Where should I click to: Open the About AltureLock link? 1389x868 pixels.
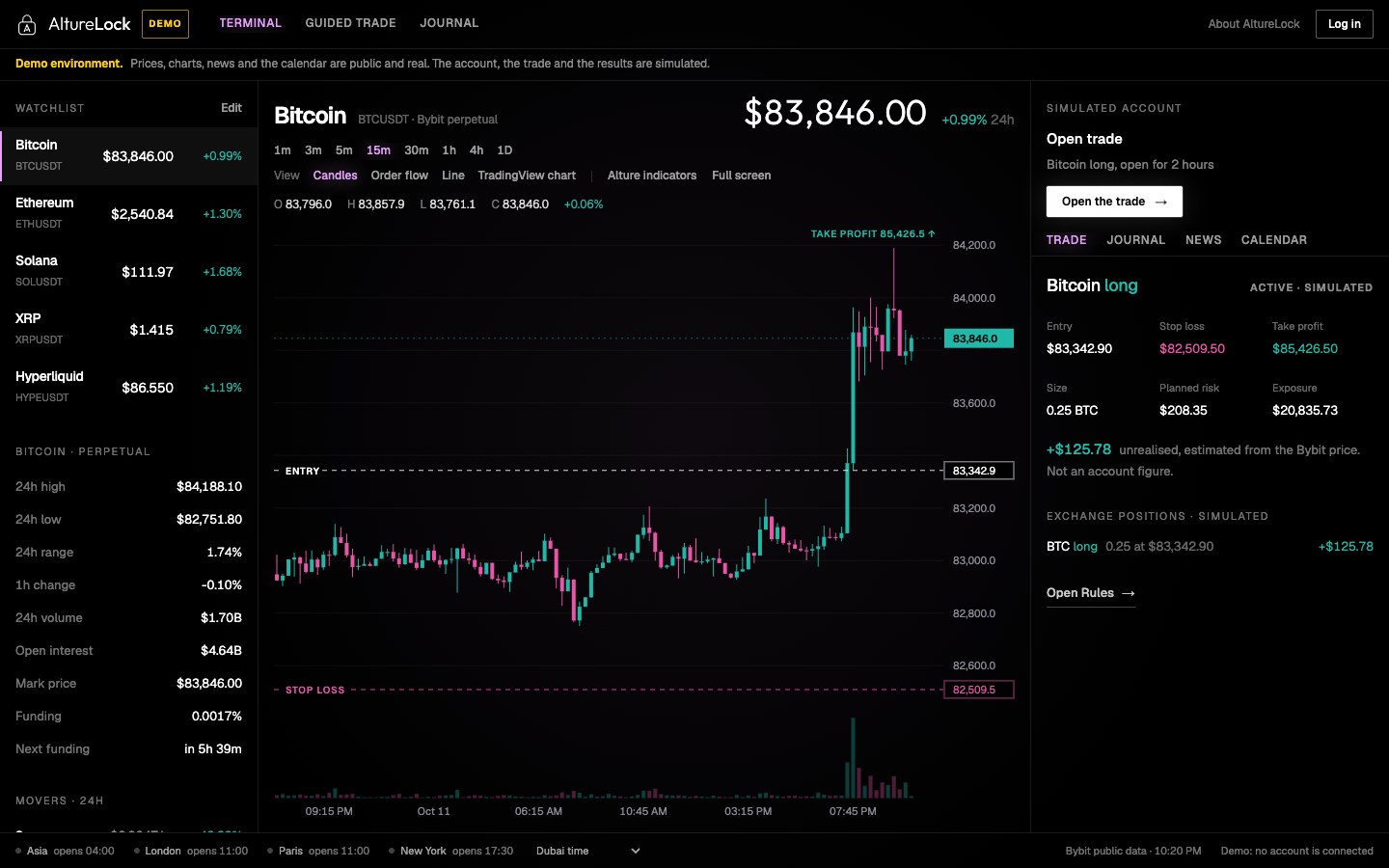click(x=1253, y=24)
